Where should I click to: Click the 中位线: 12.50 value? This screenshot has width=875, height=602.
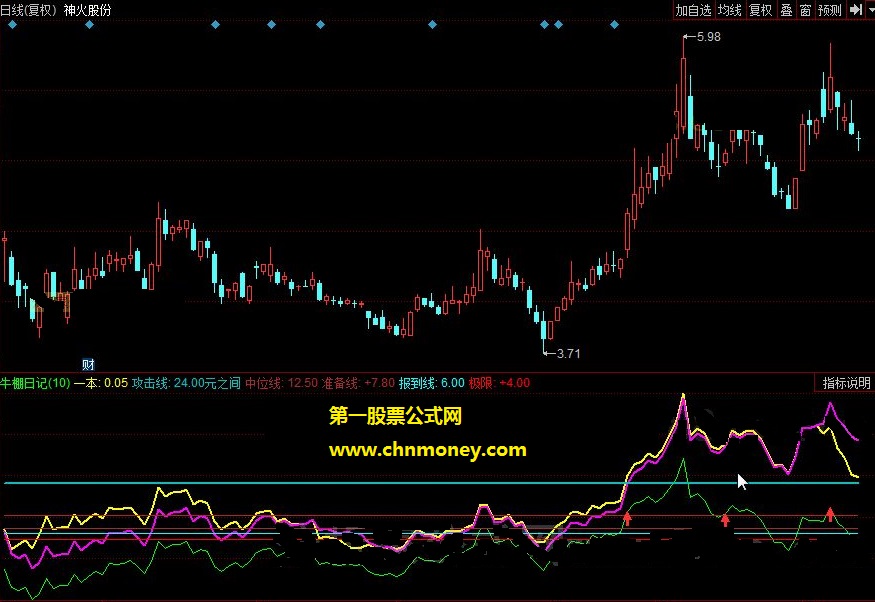click(282, 383)
